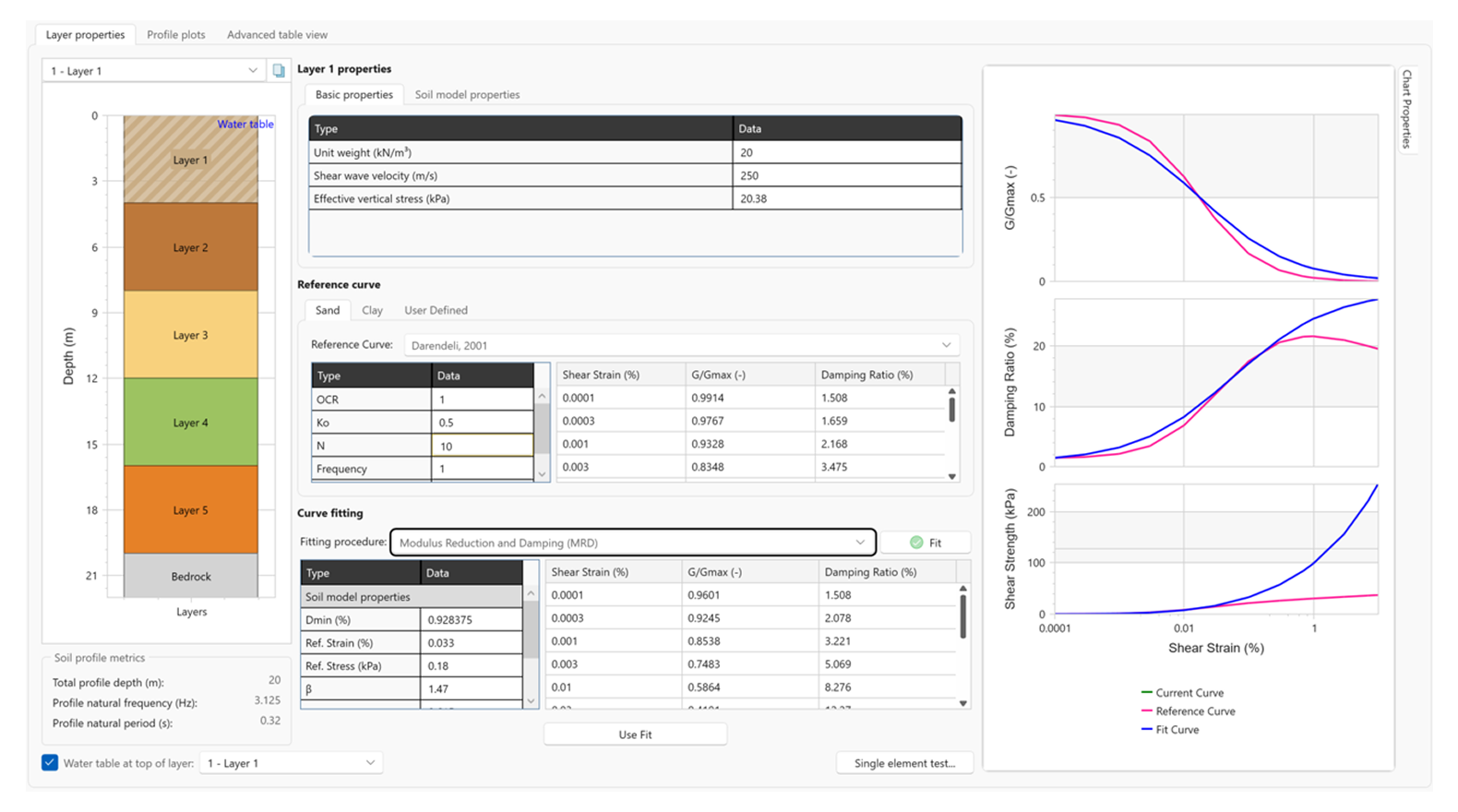Viewport: 1458px width, 812px height.
Task: Select the User Defined reference curve tab
Action: pos(436,311)
